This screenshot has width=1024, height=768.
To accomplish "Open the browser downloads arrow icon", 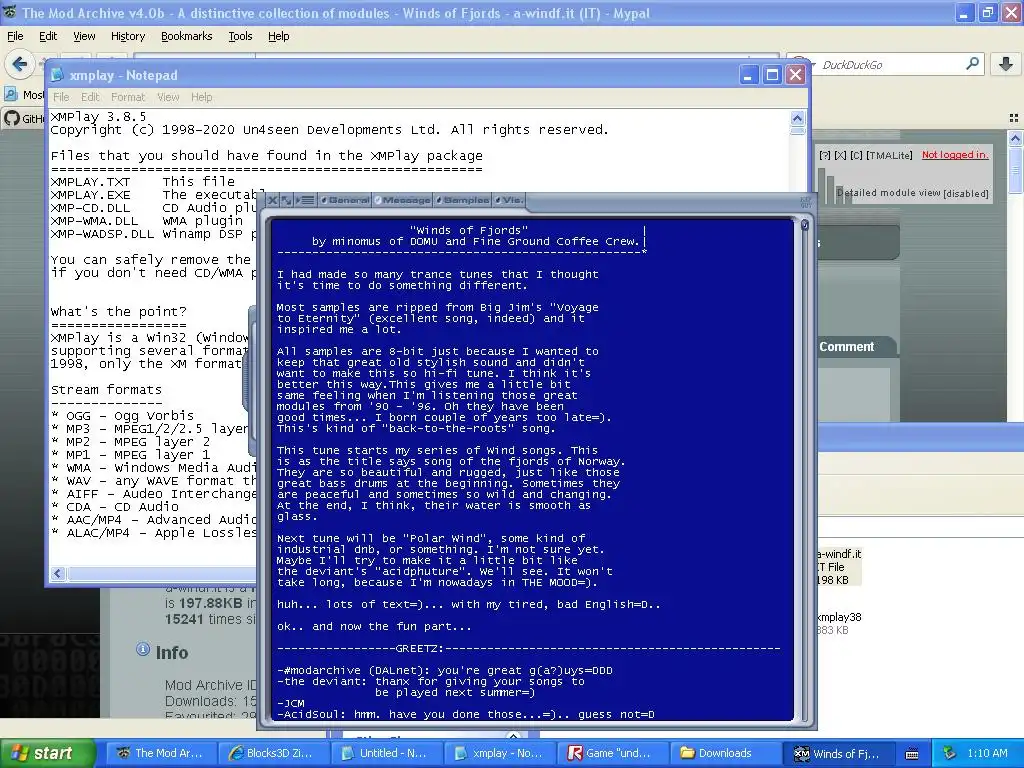I will tap(1006, 64).
